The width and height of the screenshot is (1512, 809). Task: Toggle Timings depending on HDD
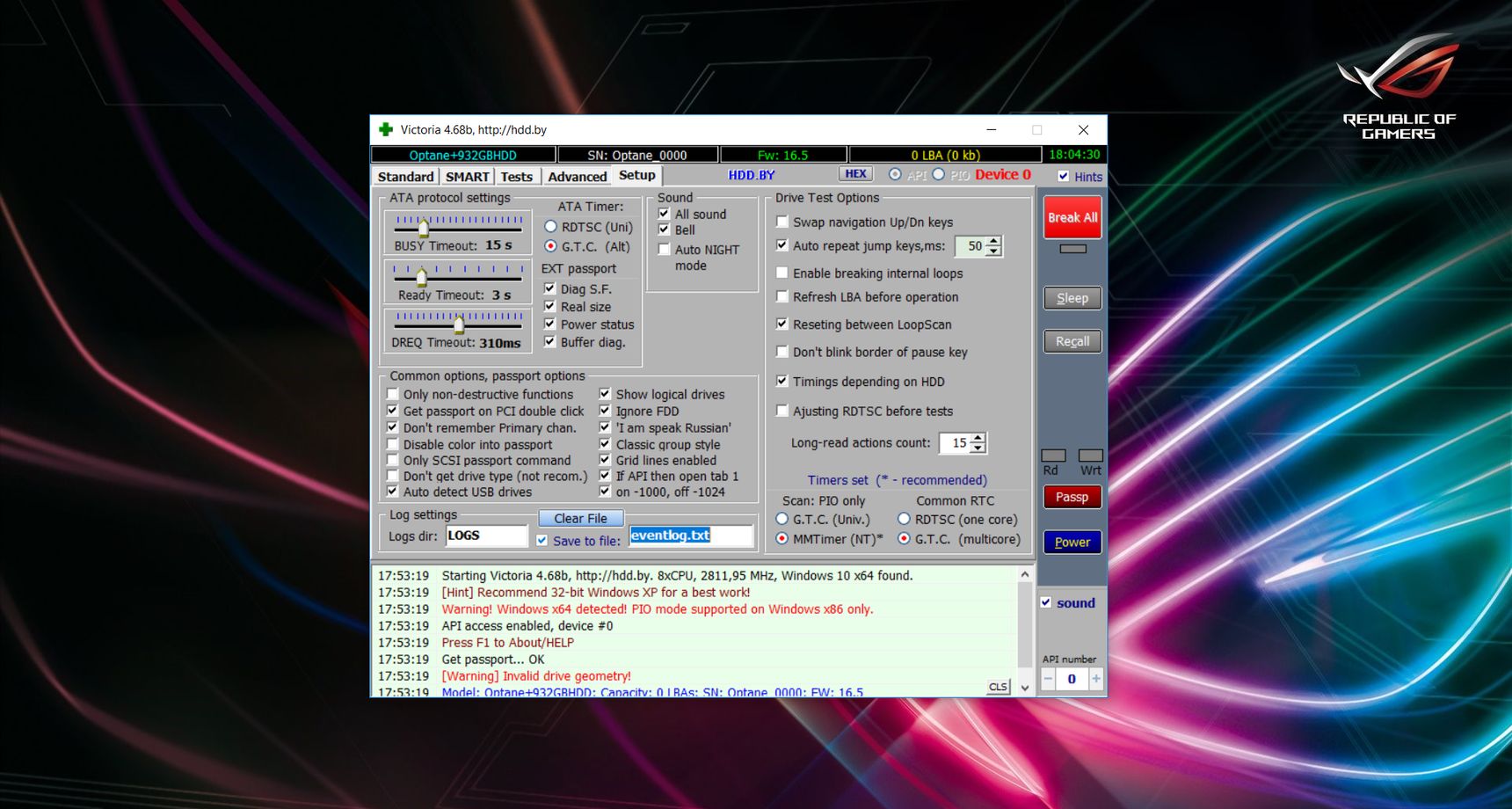(781, 381)
